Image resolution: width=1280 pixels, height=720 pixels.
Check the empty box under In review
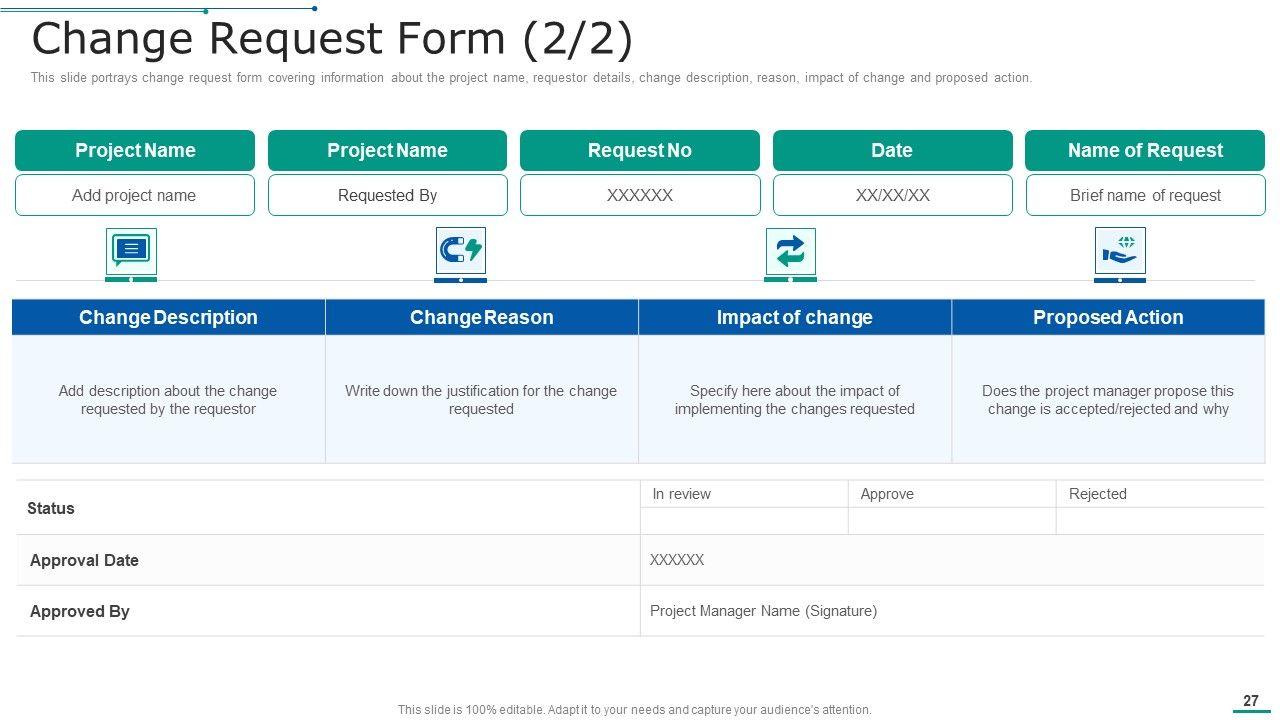743,521
